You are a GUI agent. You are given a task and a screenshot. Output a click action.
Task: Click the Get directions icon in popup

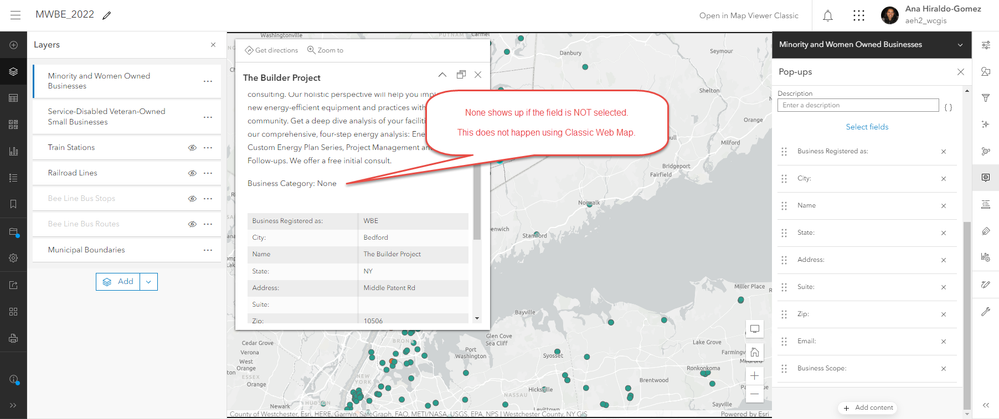point(249,50)
